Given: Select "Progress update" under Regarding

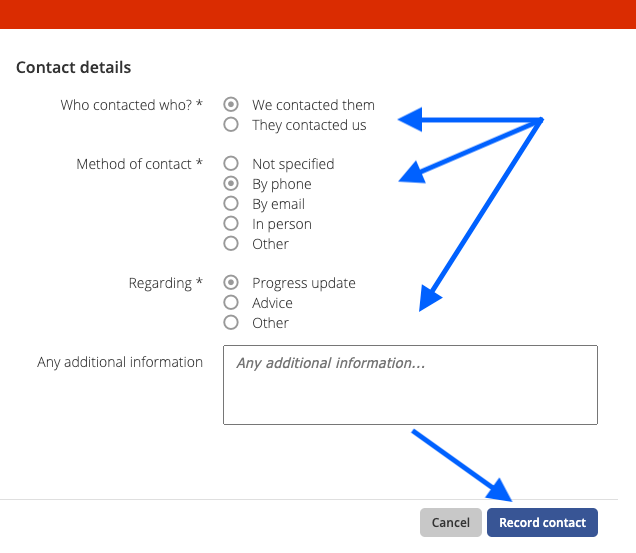Looking at the screenshot, I should click(231, 282).
